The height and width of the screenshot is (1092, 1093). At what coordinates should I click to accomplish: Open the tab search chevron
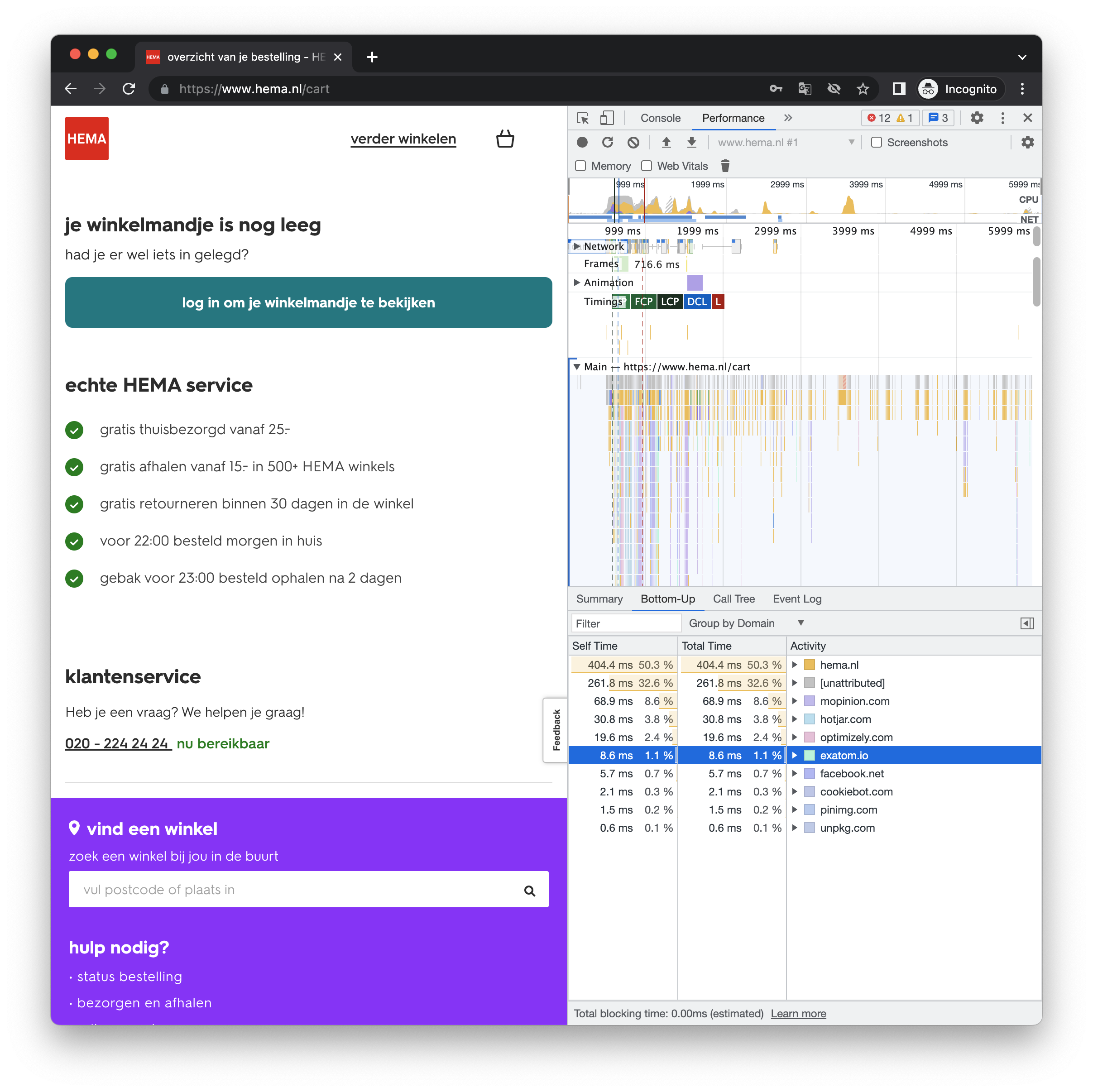1022,57
